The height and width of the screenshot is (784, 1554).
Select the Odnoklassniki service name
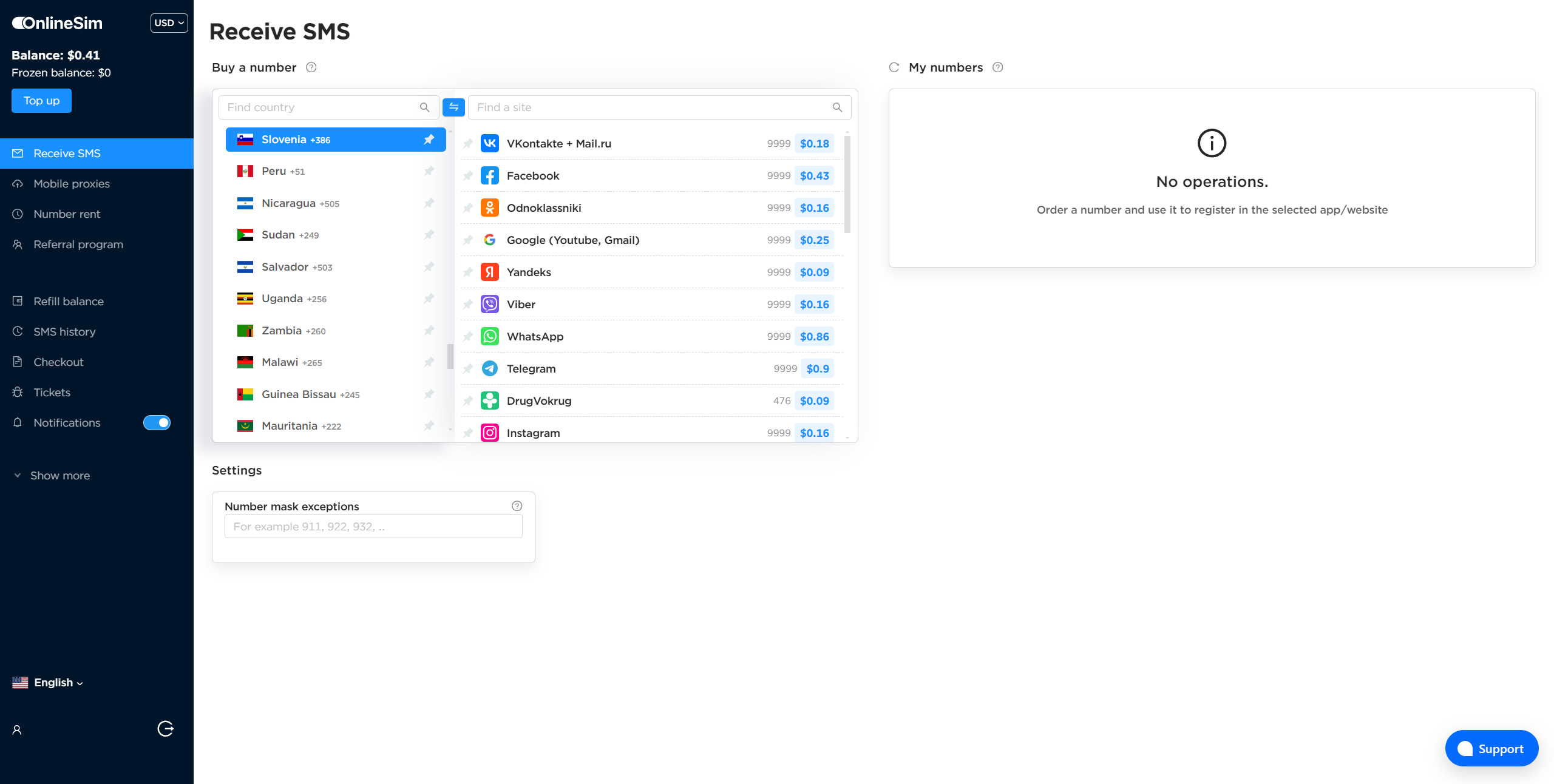pyautogui.click(x=544, y=208)
